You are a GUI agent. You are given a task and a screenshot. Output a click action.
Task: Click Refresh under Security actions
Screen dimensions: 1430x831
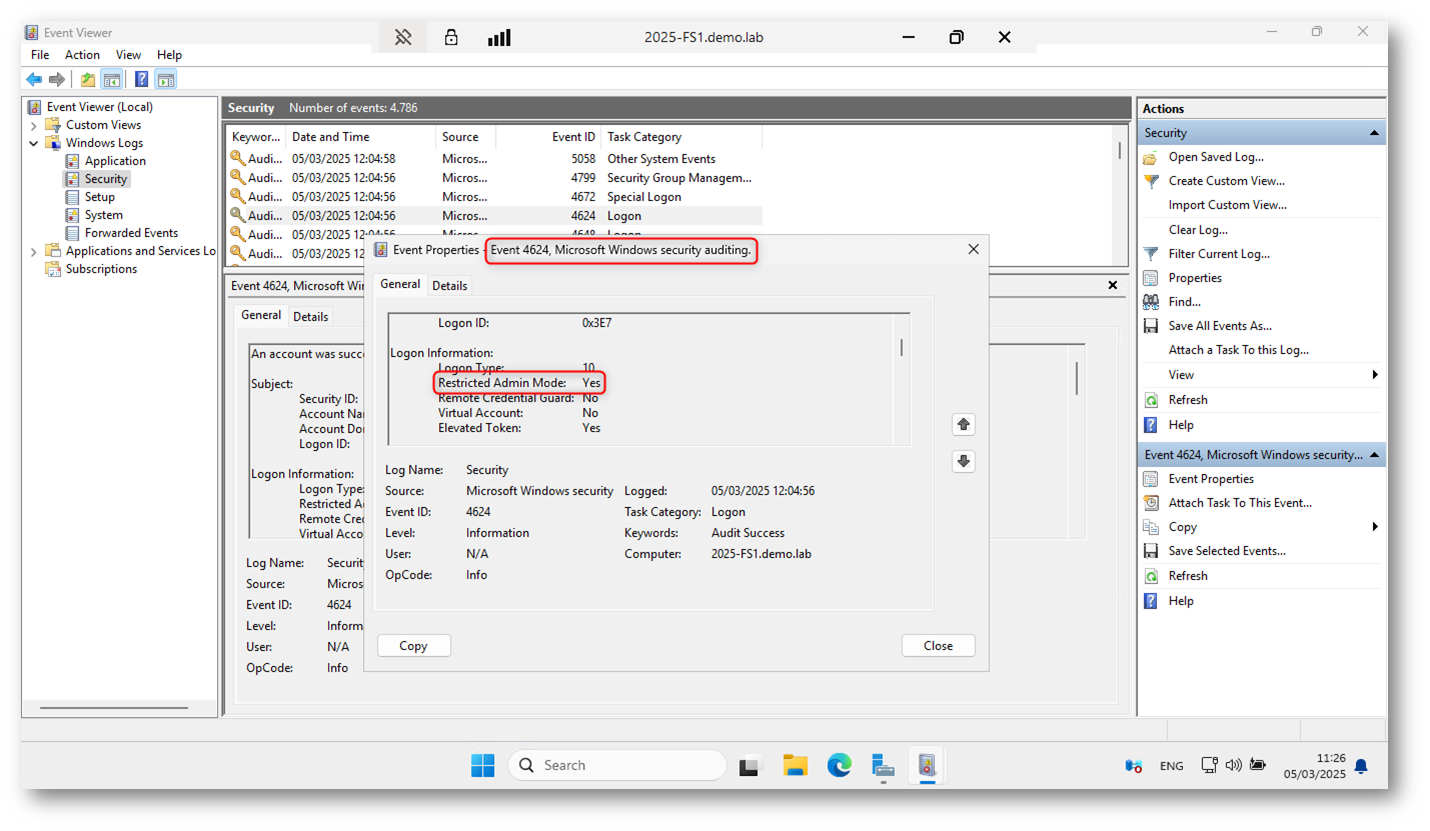click(1188, 400)
